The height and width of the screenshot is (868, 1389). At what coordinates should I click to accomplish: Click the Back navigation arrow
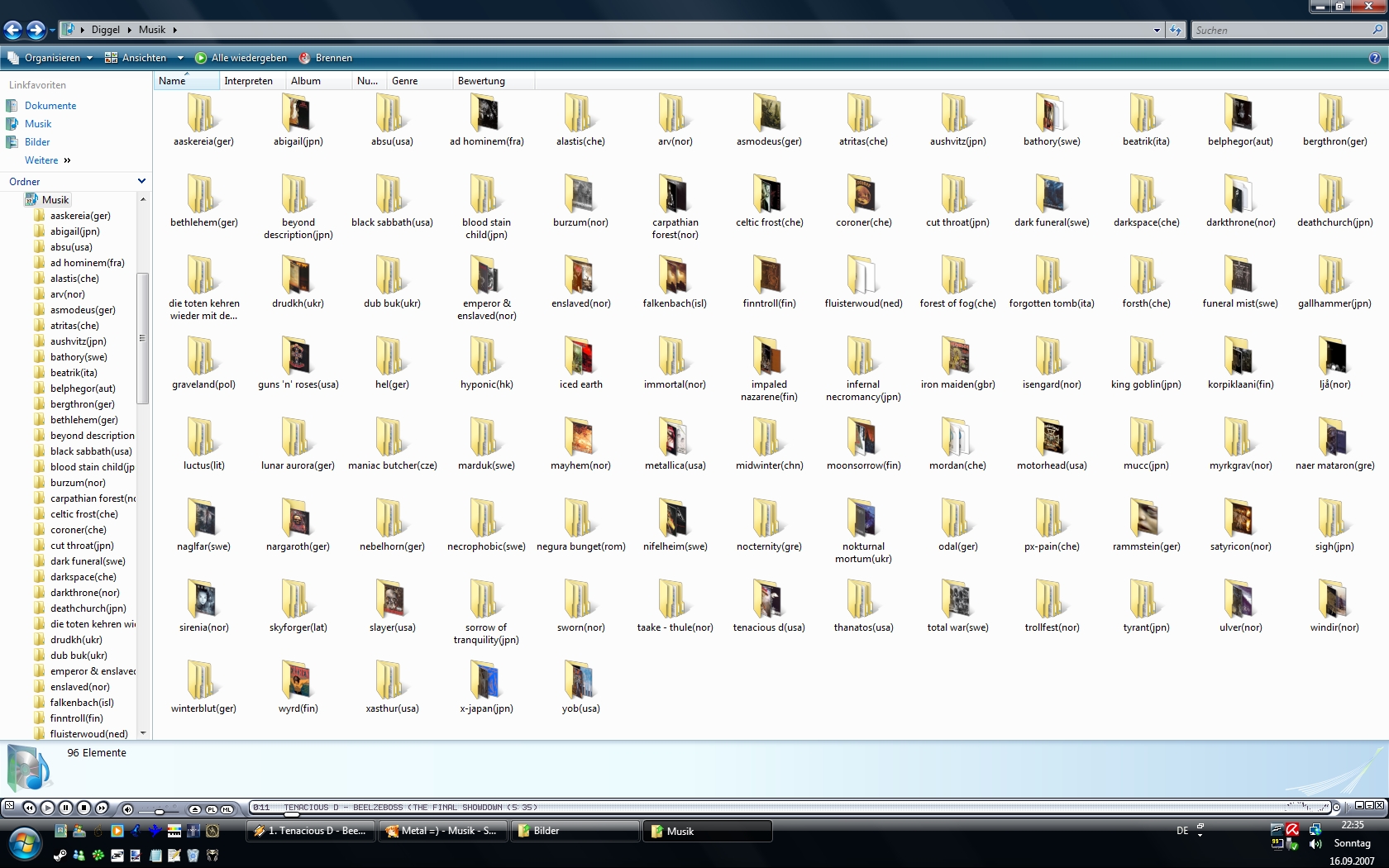click(13, 30)
